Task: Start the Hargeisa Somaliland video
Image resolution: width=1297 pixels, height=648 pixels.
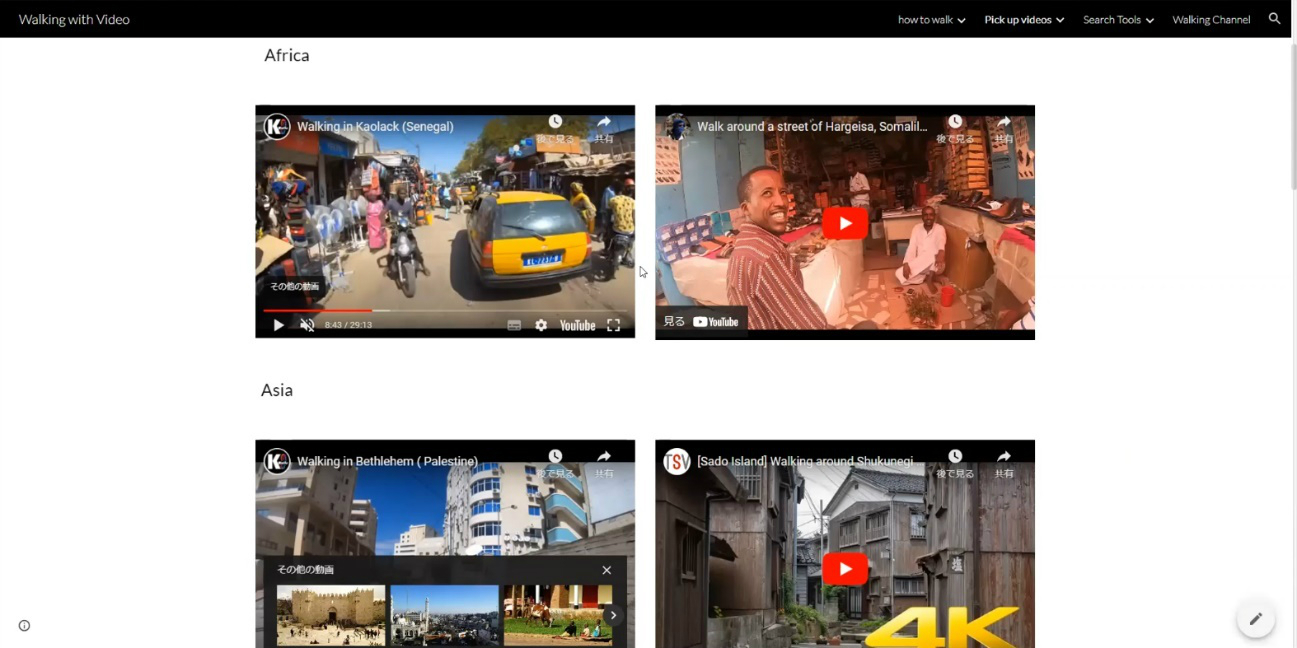Action: 845,223
